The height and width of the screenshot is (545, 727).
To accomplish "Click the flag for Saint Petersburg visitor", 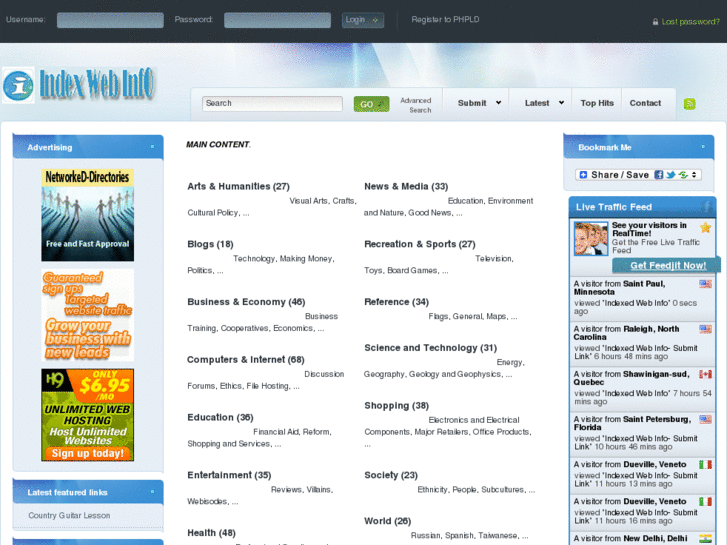I will [705, 419].
